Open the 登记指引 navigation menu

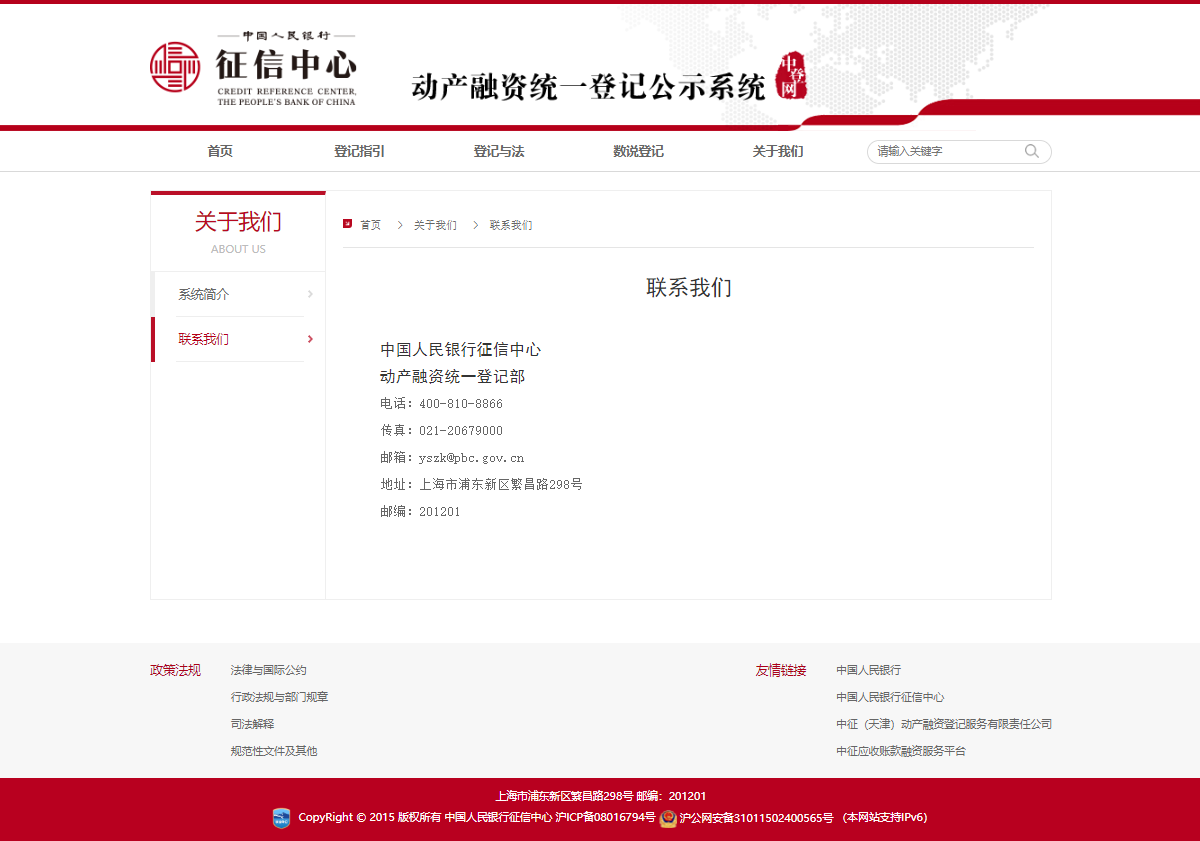click(x=359, y=151)
